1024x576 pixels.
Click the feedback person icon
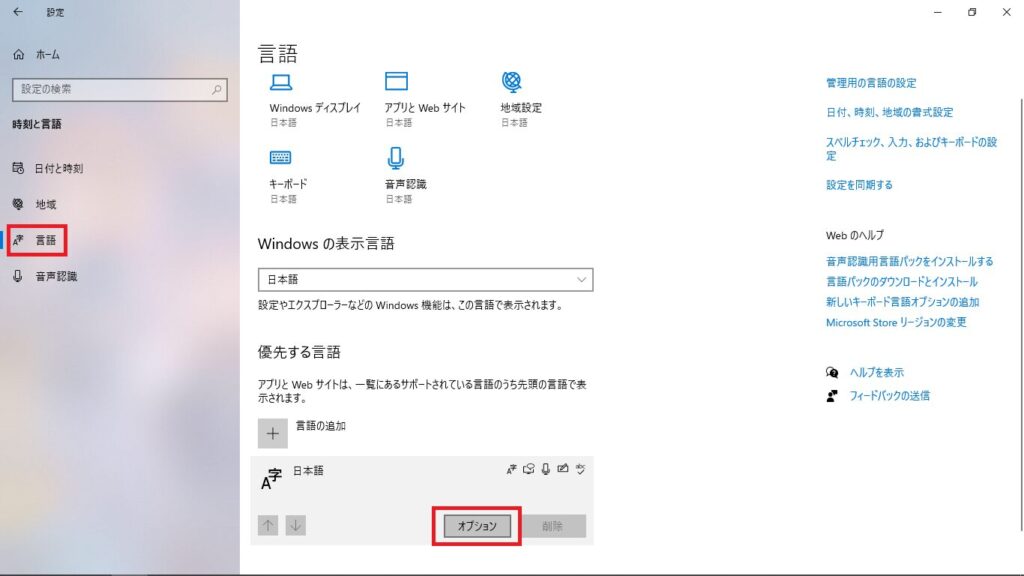coord(832,396)
